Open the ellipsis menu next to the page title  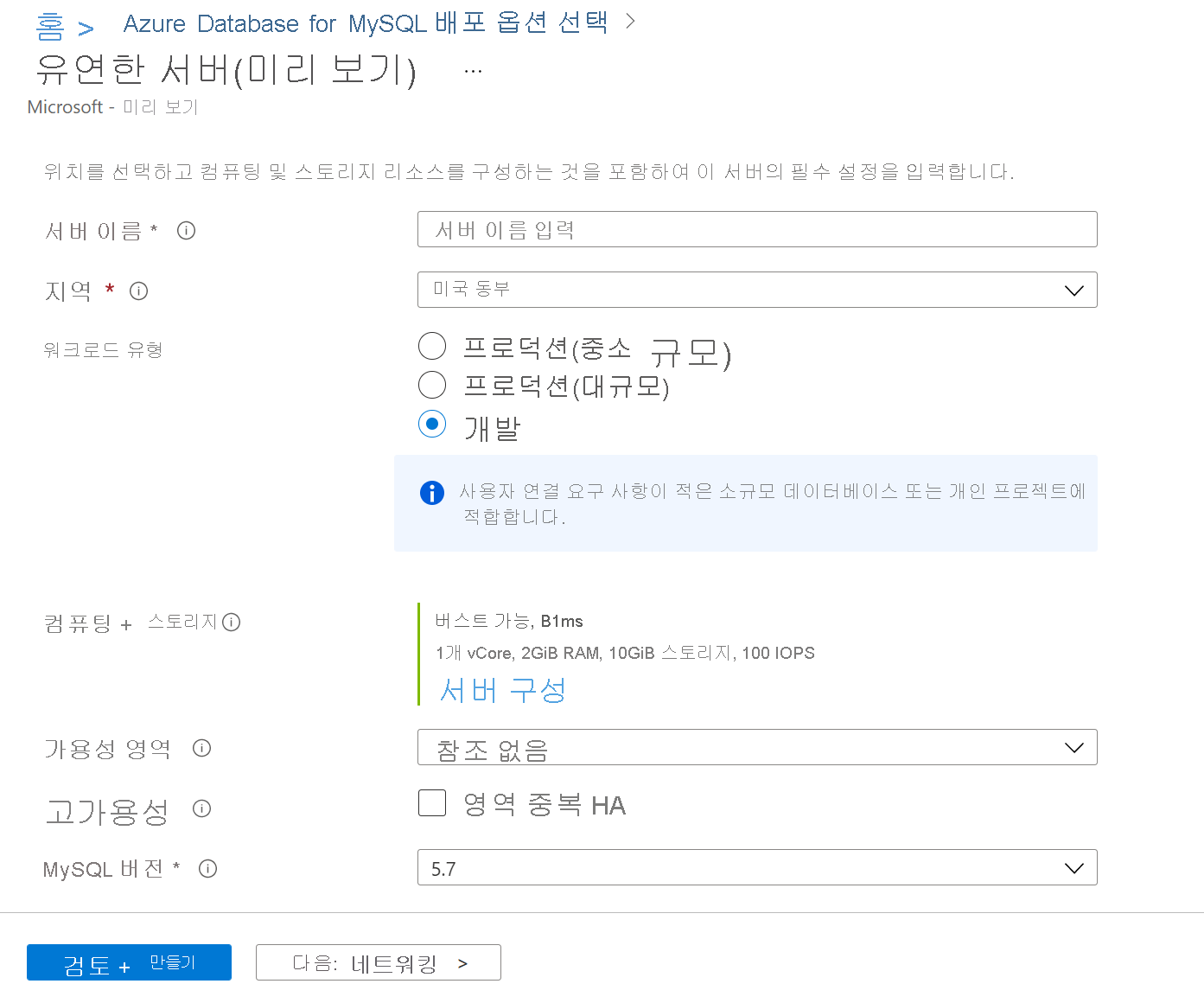(x=472, y=69)
